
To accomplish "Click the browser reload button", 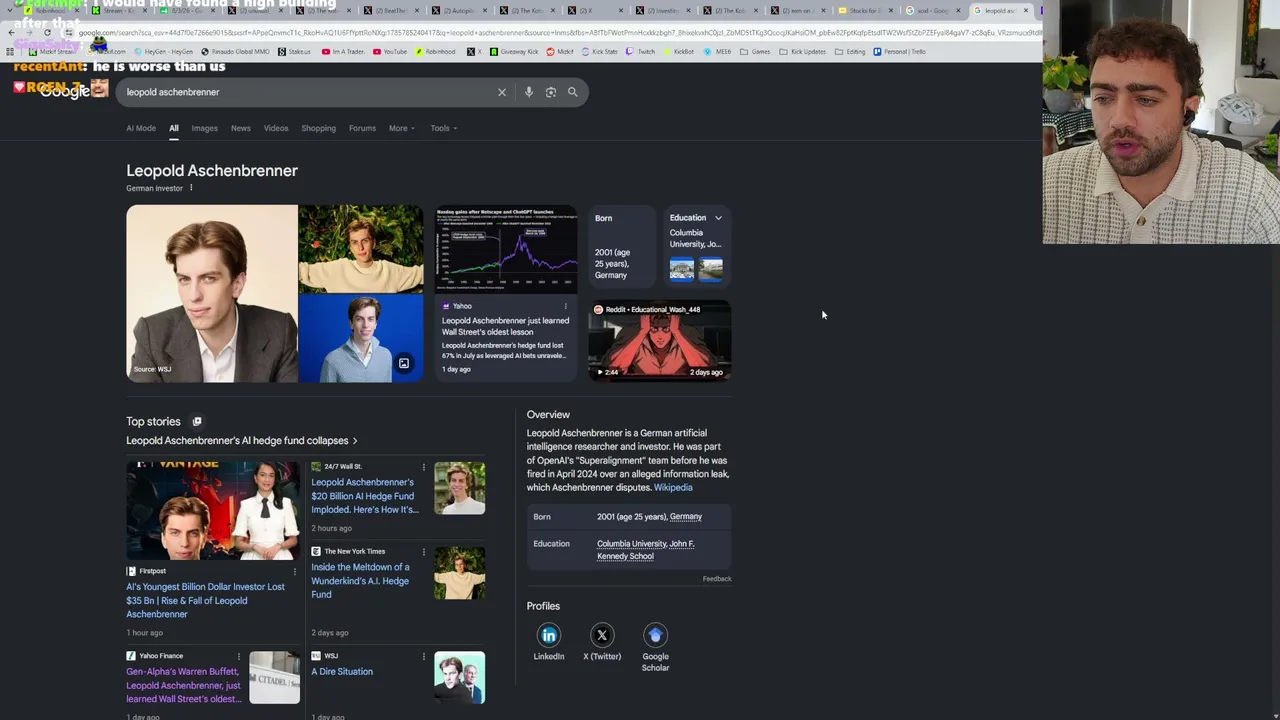I will 47,33.
